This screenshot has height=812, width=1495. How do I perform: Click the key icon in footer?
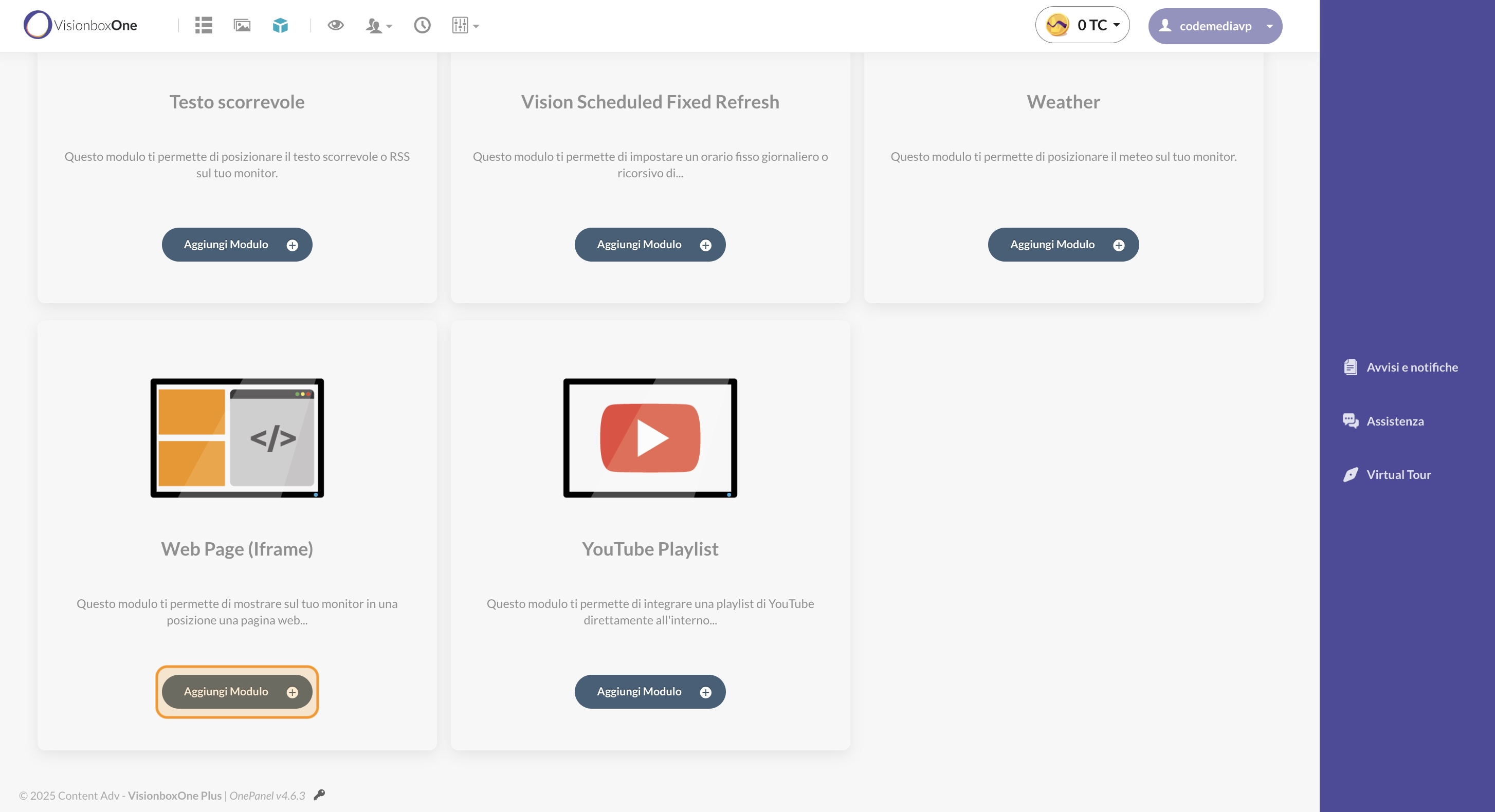pyautogui.click(x=319, y=795)
